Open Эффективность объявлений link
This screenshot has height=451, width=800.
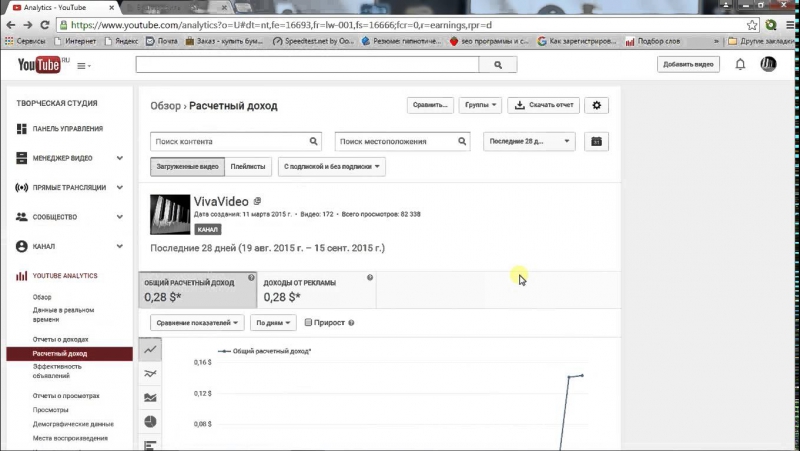pos(57,371)
